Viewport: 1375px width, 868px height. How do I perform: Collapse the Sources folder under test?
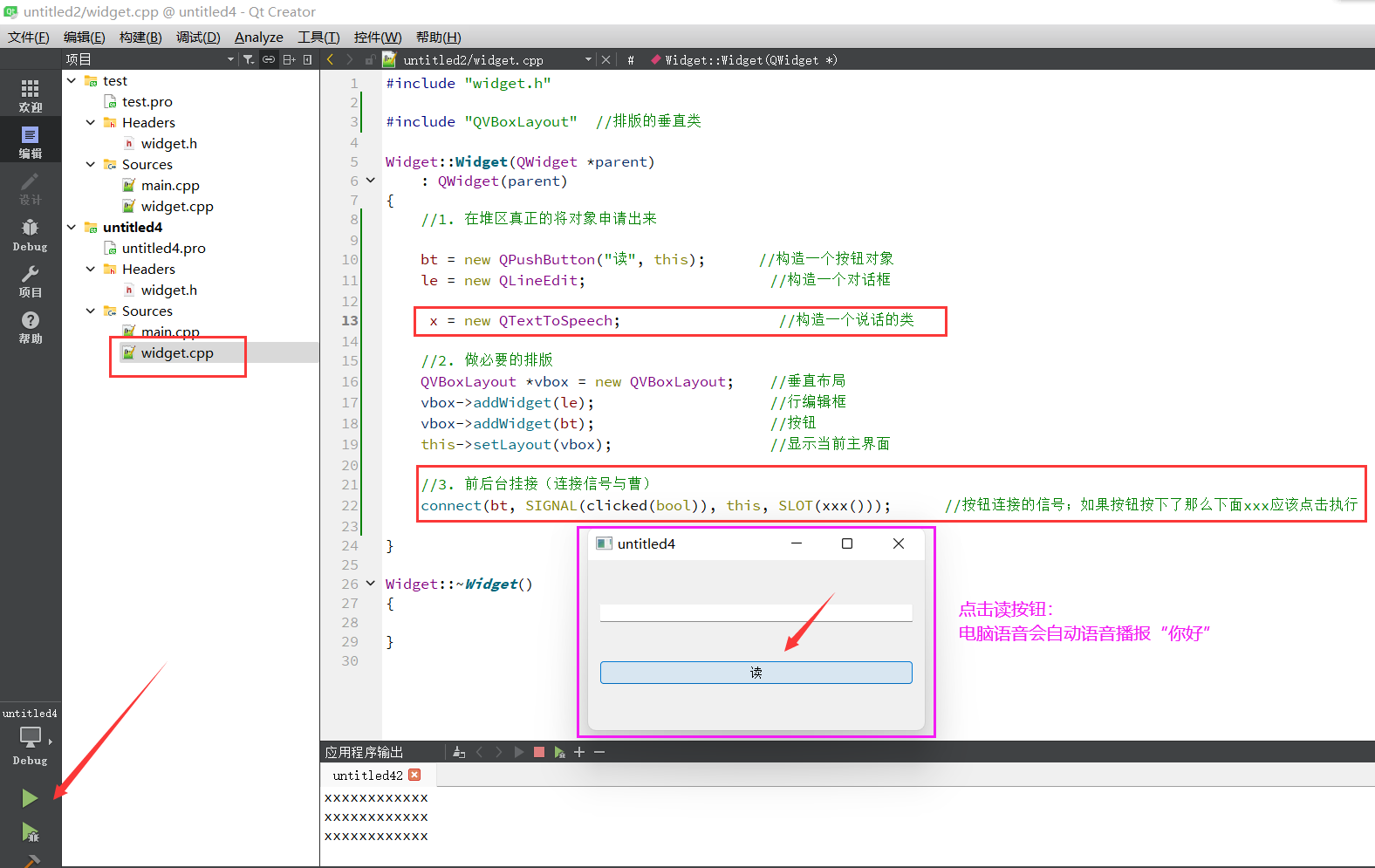click(91, 164)
